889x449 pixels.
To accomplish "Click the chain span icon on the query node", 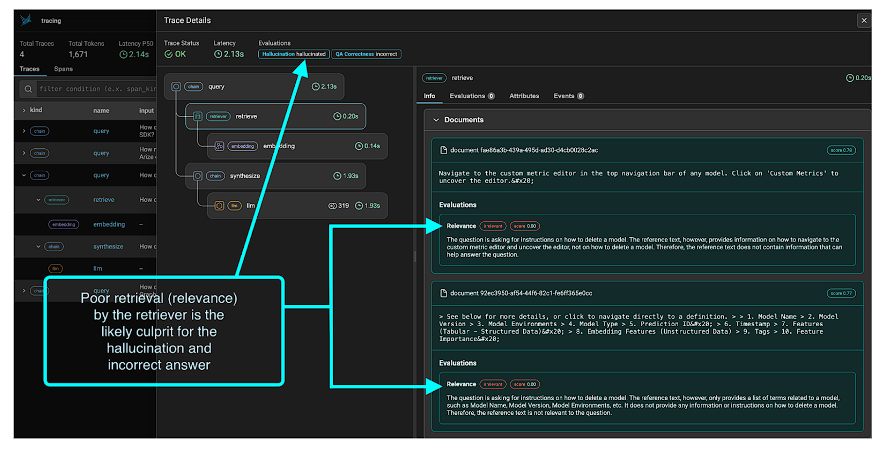I will pos(176,87).
